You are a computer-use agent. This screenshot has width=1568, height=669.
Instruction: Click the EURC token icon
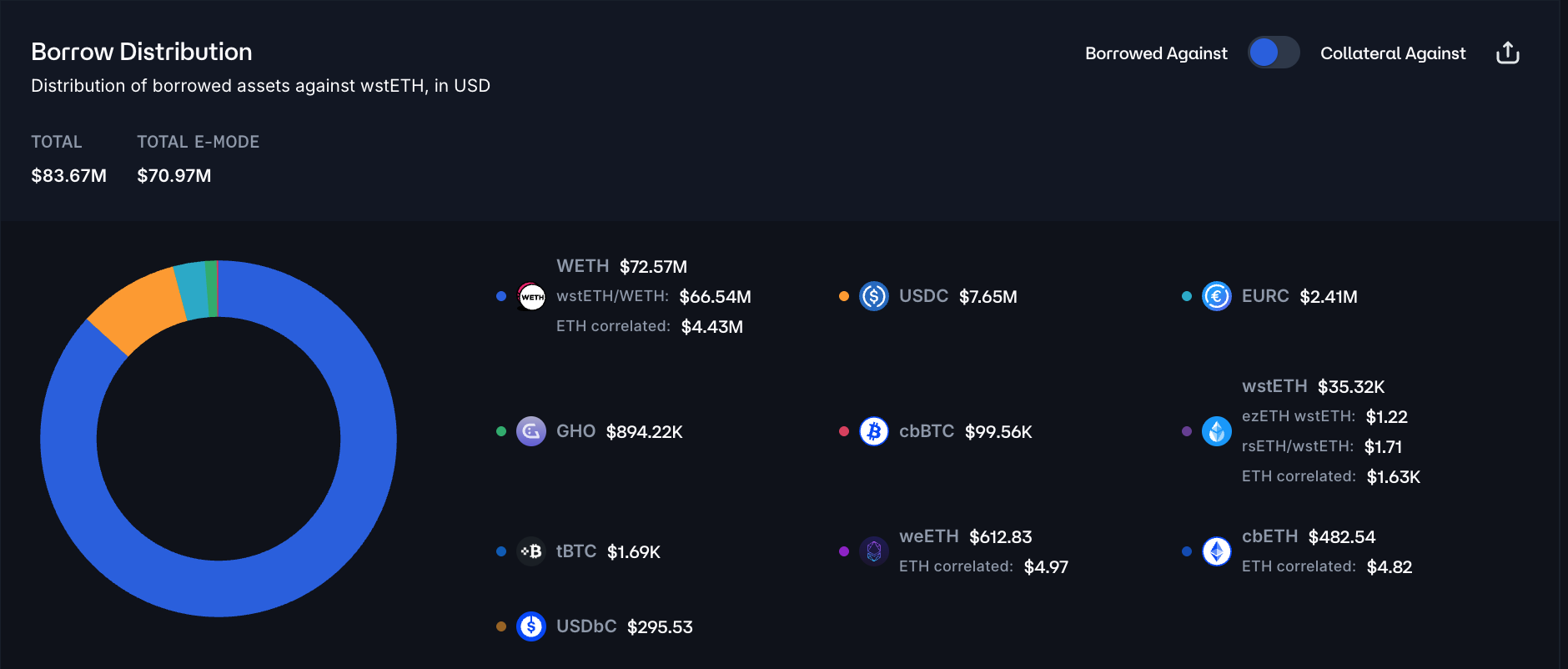tap(1216, 296)
